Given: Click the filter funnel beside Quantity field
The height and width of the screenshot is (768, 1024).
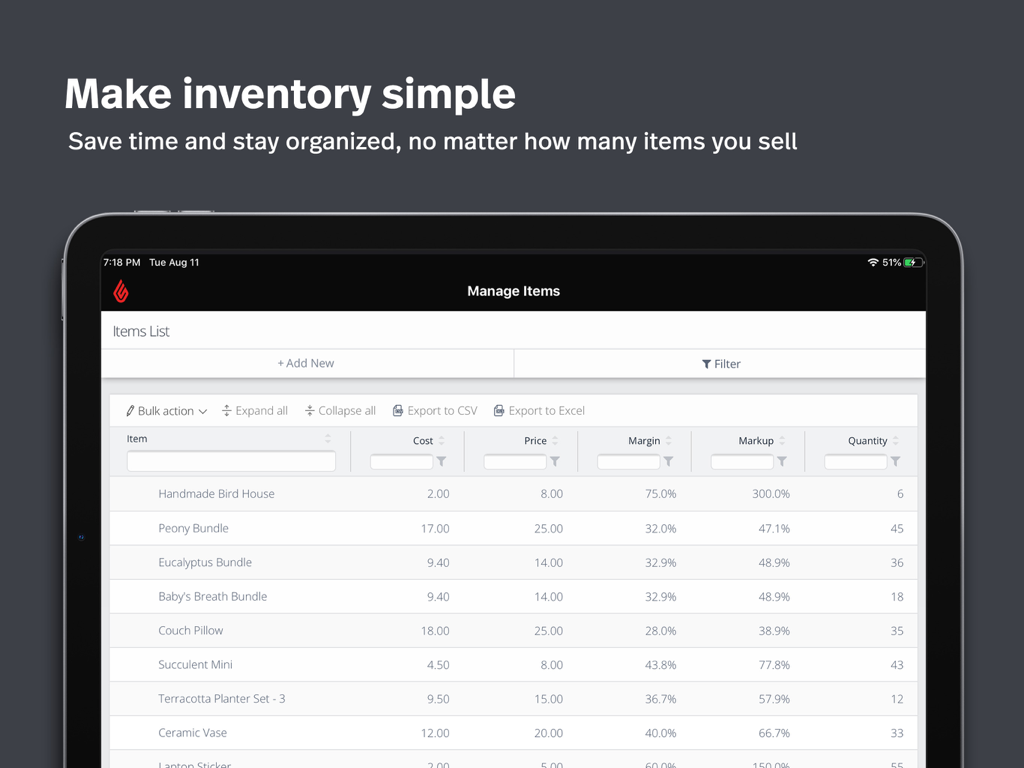Looking at the screenshot, I should tap(897, 461).
